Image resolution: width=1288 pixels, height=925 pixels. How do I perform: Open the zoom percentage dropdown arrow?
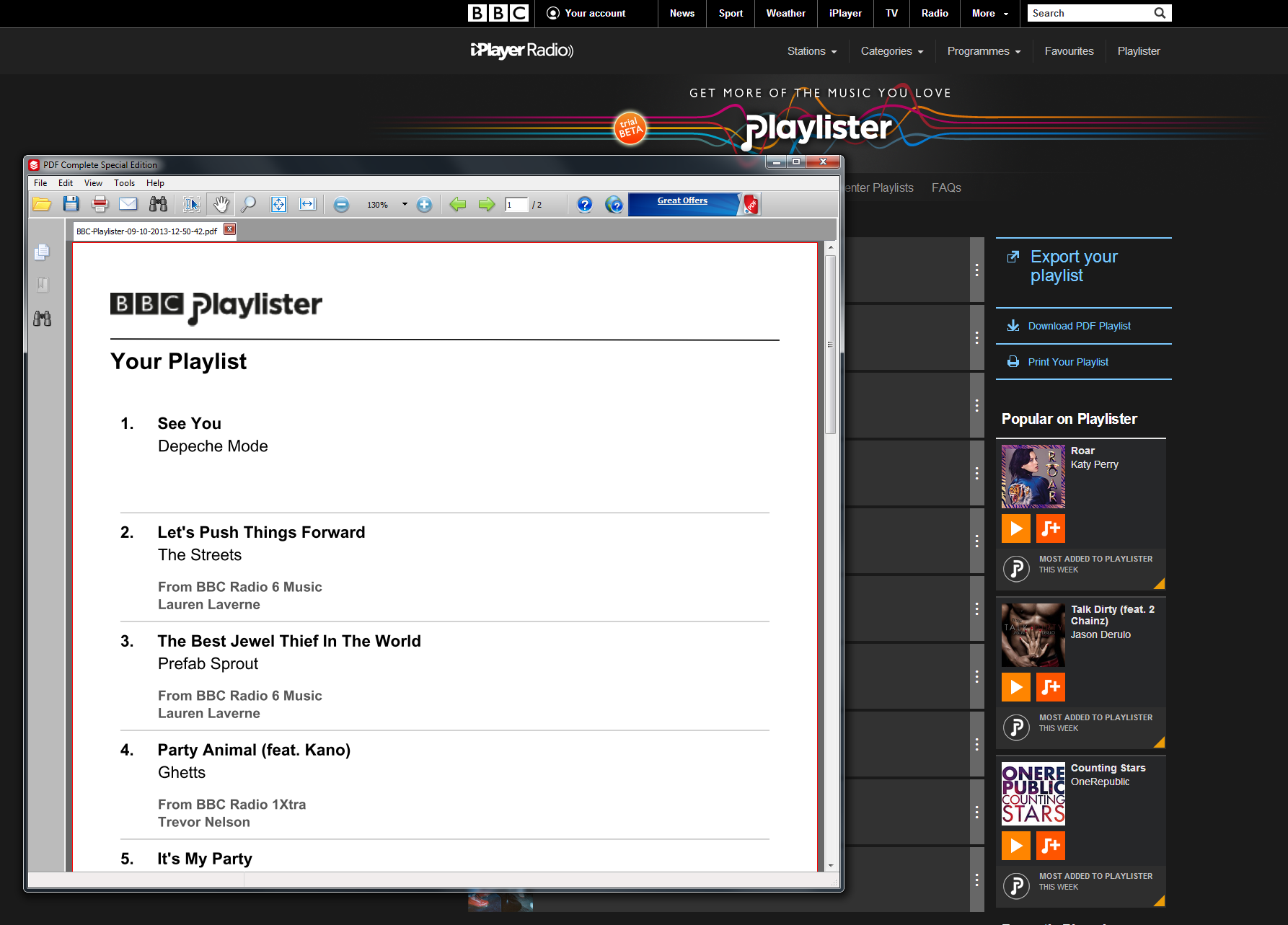click(x=405, y=205)
